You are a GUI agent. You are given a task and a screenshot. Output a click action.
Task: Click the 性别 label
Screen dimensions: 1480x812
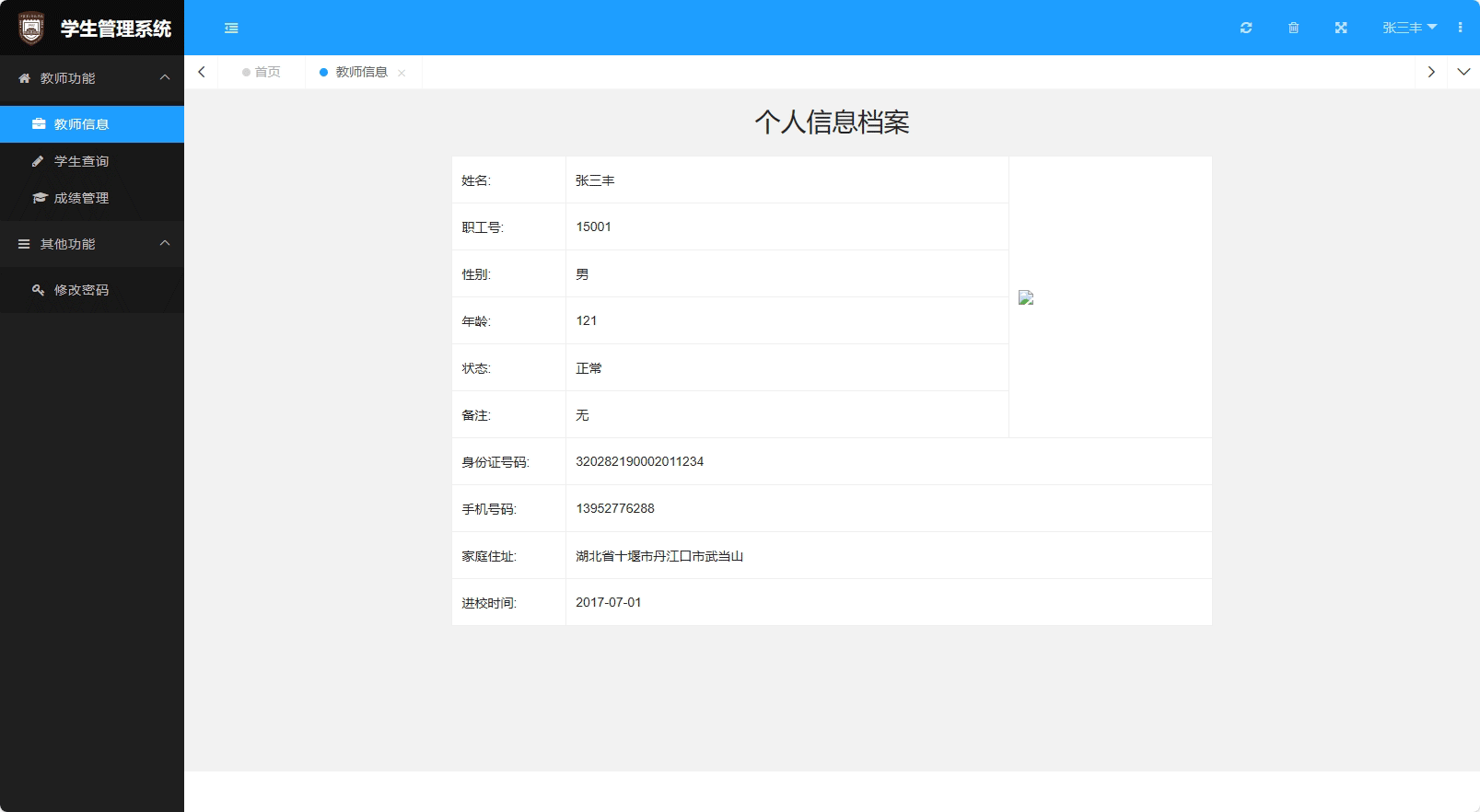point(476,274)
